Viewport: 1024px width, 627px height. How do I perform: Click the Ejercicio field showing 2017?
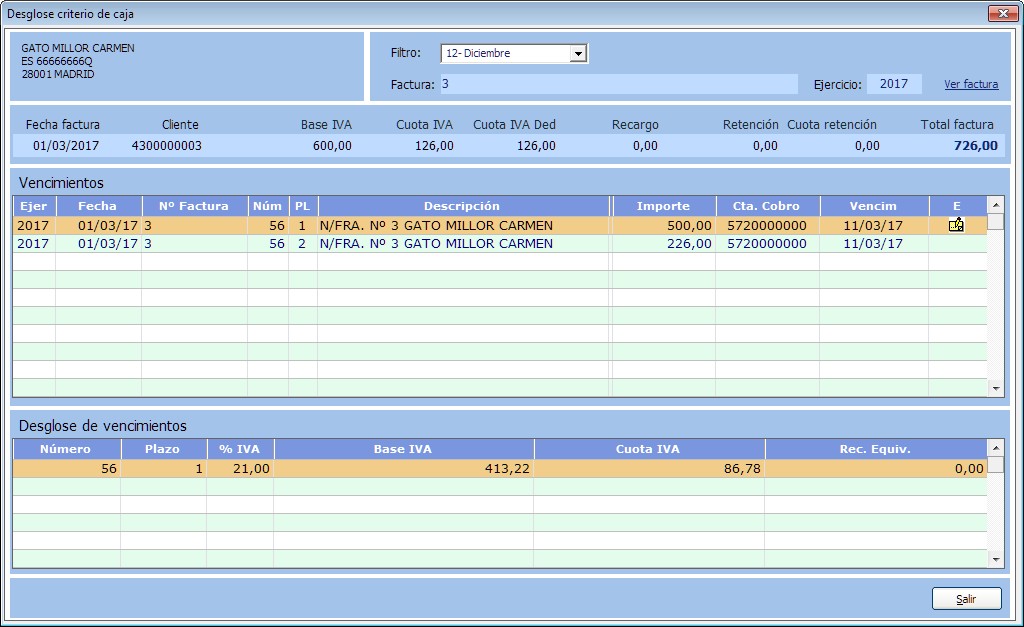click(894, 84)
